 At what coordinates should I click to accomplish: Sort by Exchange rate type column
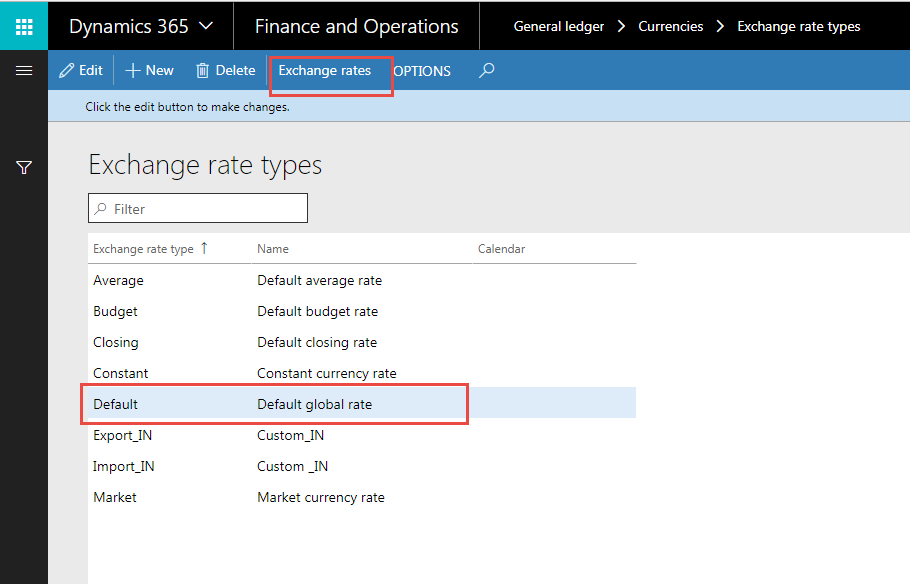[x=144, y=249]
